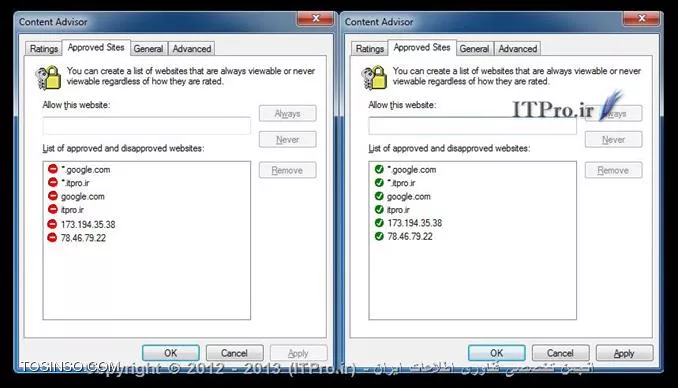This screenshot has height=388, width=678.
Task: Click the padlock keys icon in left window
Action: point(48,77)
